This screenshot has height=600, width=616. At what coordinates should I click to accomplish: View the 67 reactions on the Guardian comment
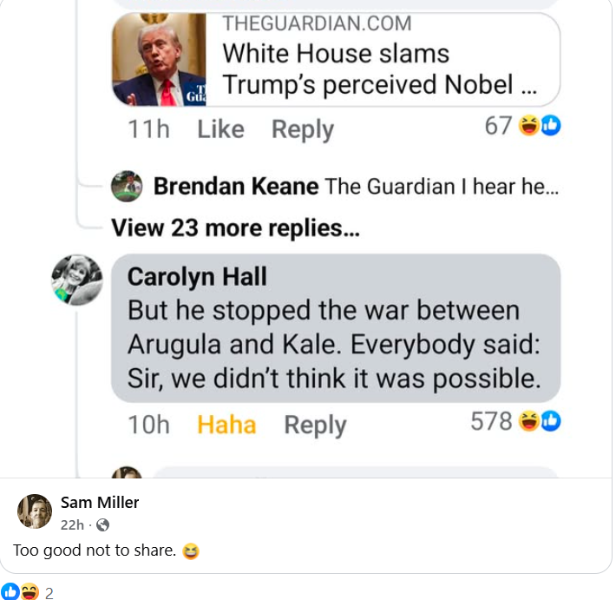[522, 126]
